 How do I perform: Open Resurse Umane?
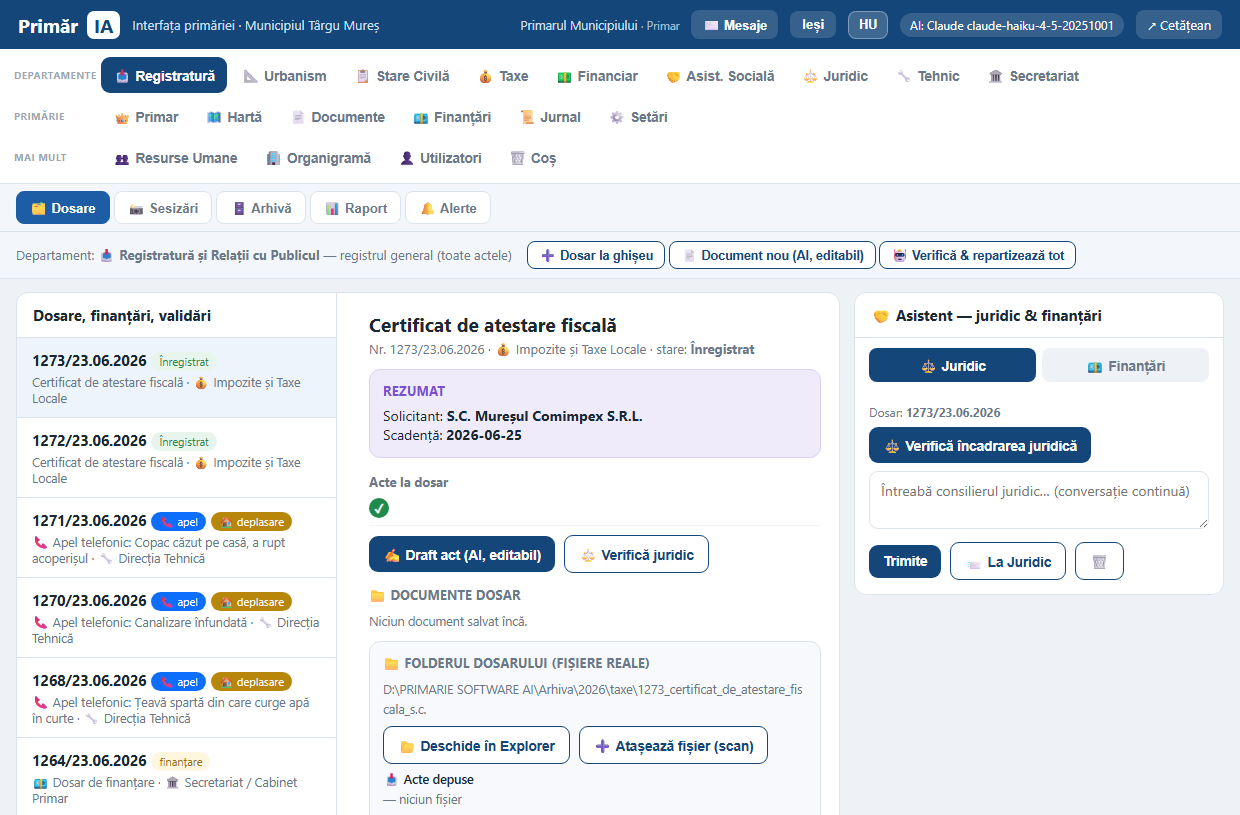175,158
